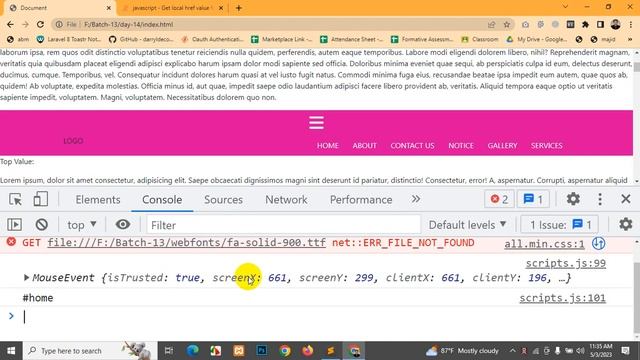640x360 pixels.
Task: Toggle the device toolbar icon
Action: click(x=40, y=199)
